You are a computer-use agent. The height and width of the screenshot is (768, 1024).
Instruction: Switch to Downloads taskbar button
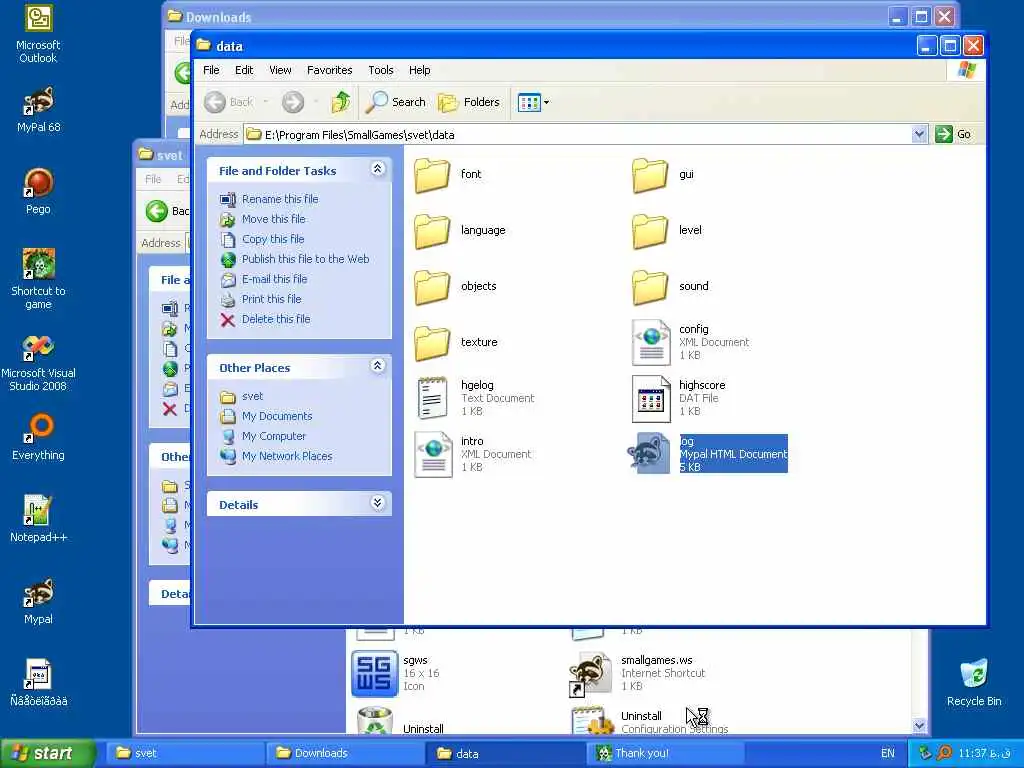(346, 753)
